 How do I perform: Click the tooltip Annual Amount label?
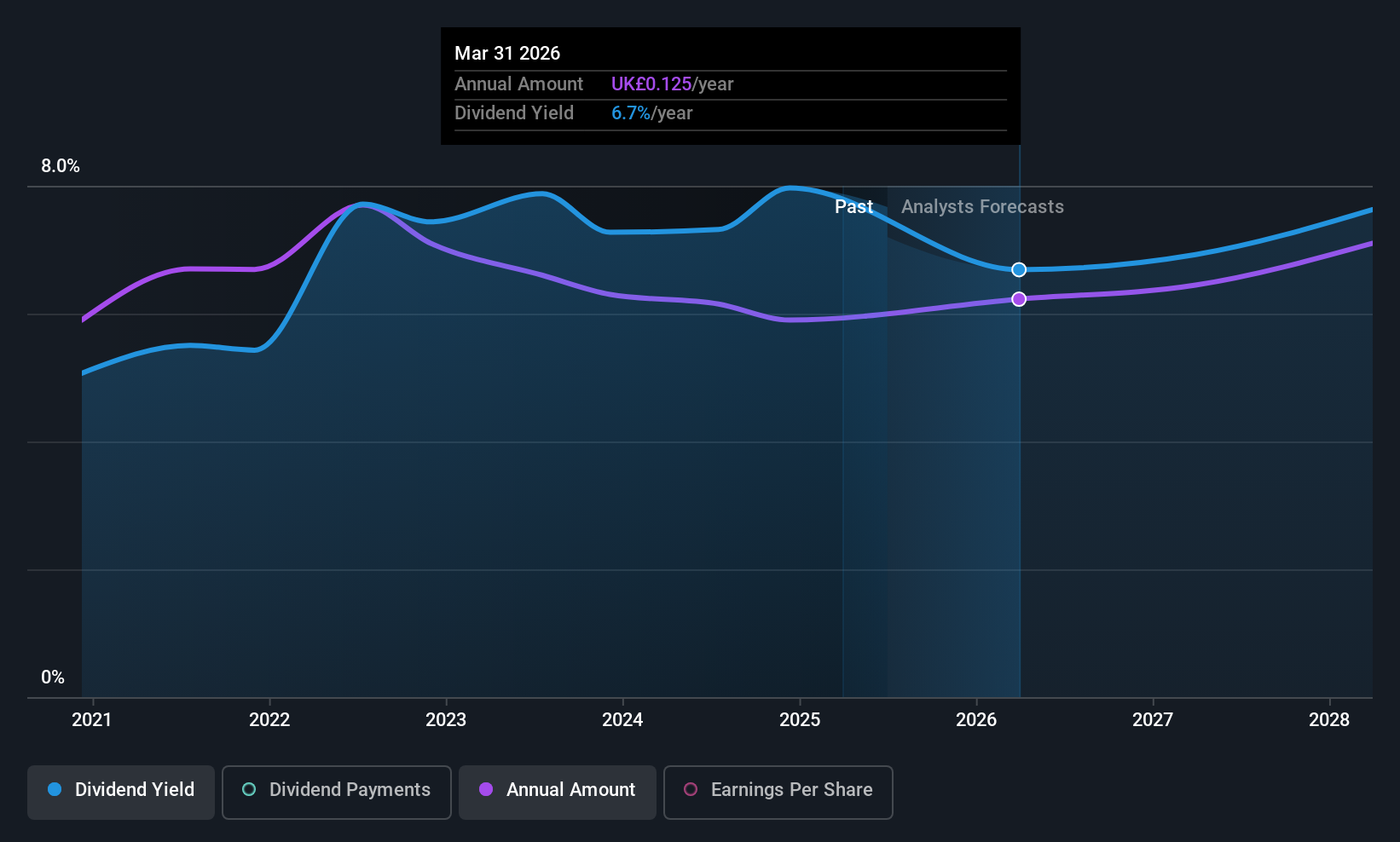518,84
